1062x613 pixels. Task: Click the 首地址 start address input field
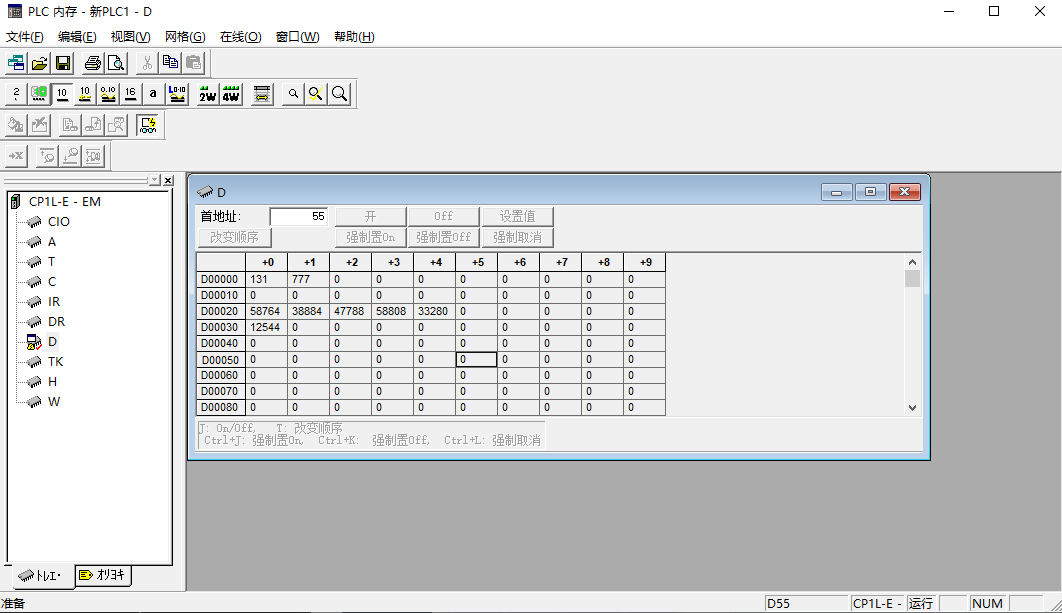(x=299, y=216)
